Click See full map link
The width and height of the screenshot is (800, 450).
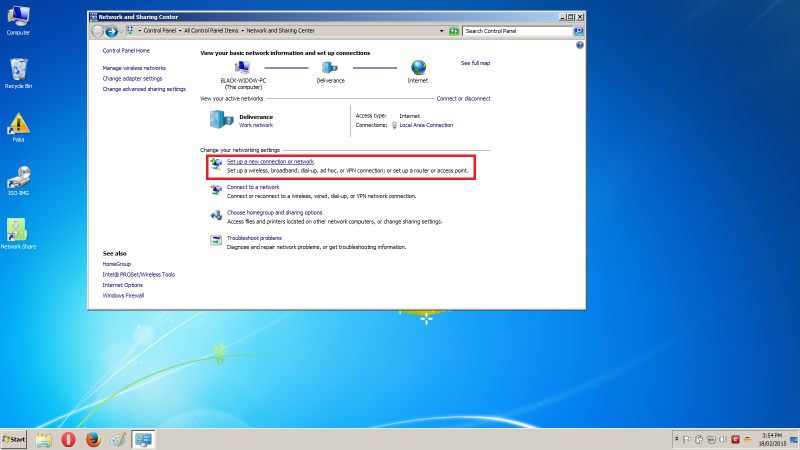(x=475, y=63)
